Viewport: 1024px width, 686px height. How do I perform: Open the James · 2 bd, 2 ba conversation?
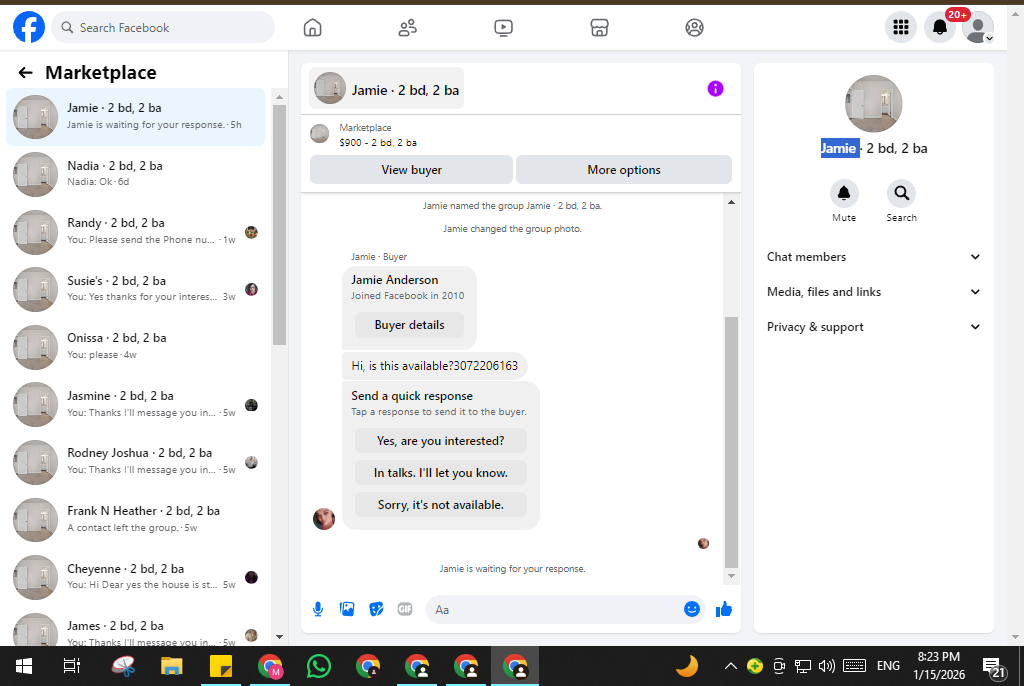136,629
